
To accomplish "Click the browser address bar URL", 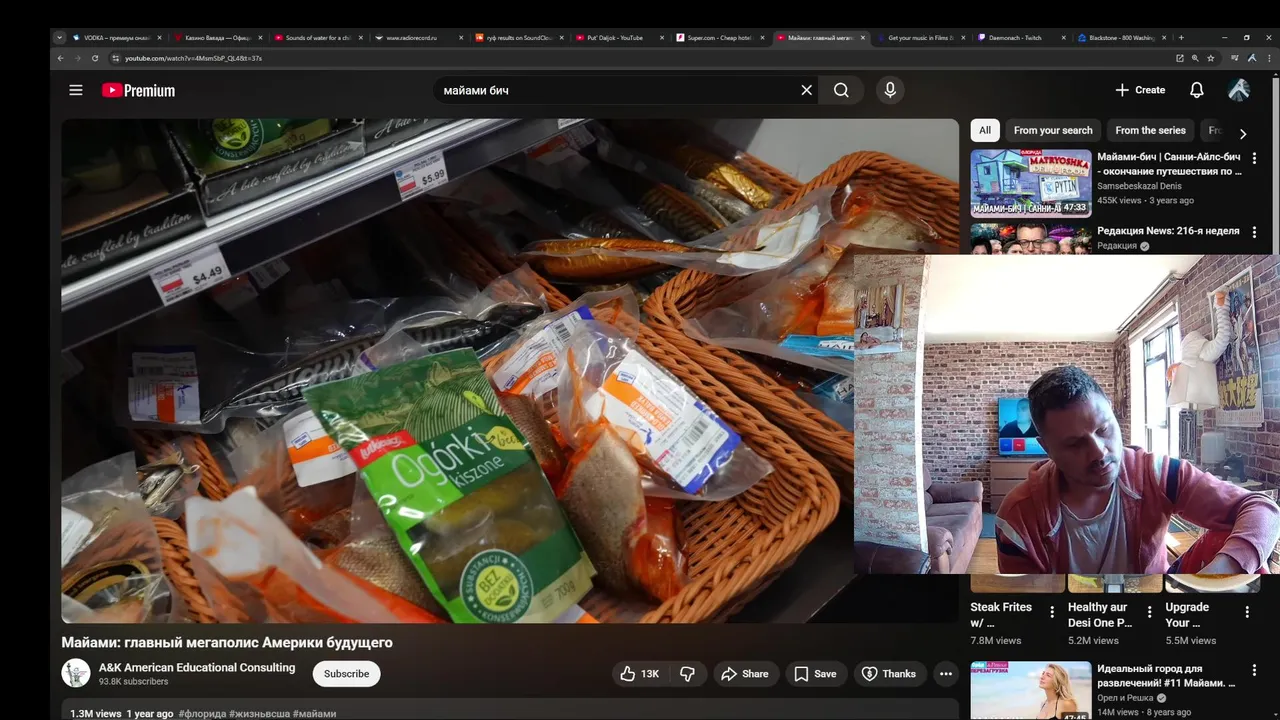I will [194, 58].
